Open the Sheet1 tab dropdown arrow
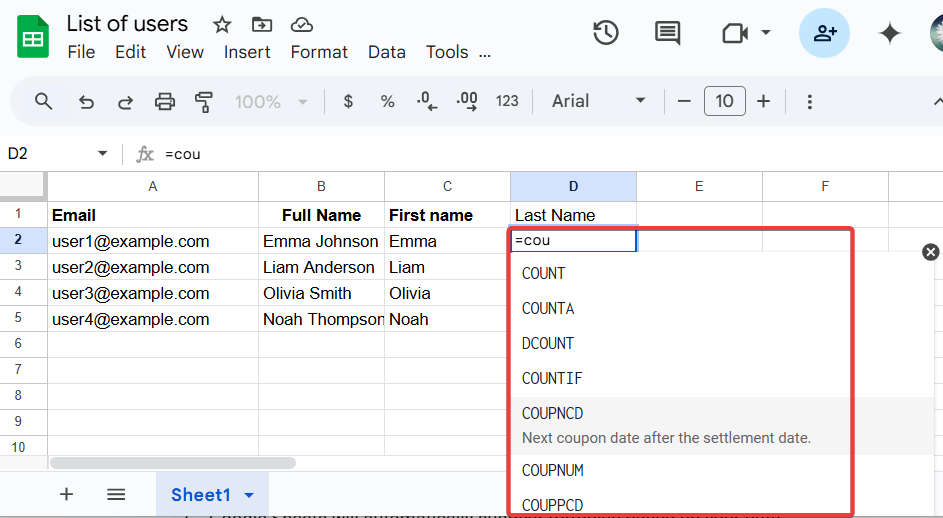The image size is (943, 518). pos(249,495)
